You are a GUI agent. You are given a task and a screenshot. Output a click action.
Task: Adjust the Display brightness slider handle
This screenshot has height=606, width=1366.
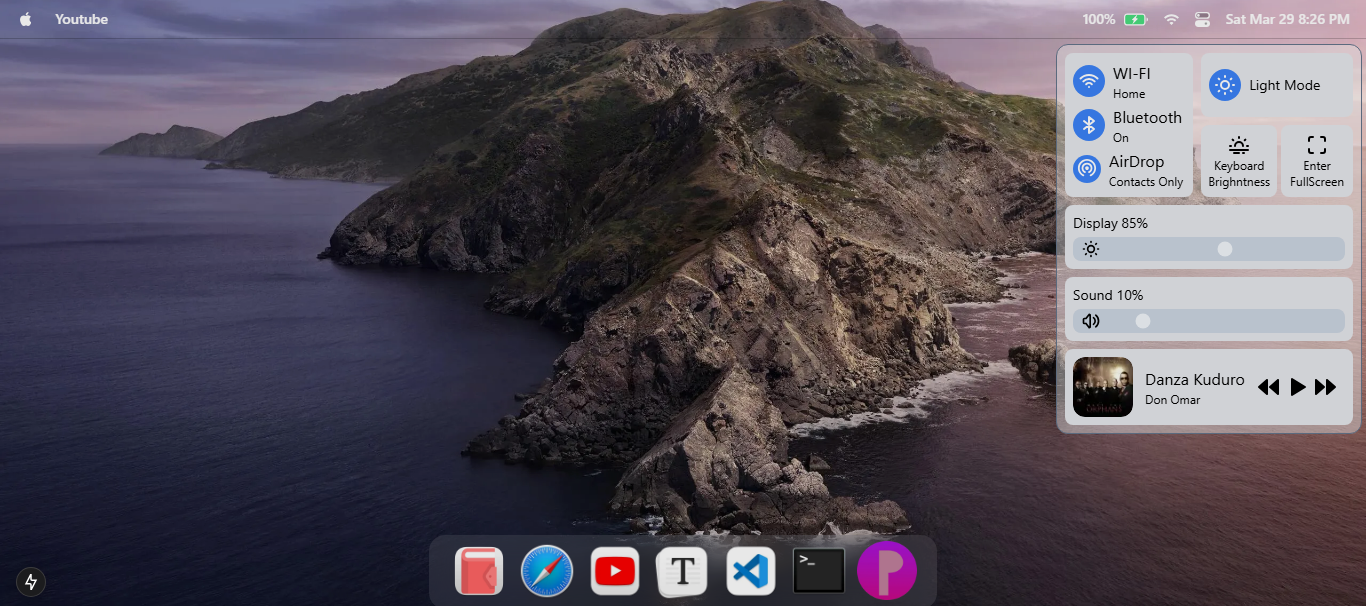click(1225, 249)
